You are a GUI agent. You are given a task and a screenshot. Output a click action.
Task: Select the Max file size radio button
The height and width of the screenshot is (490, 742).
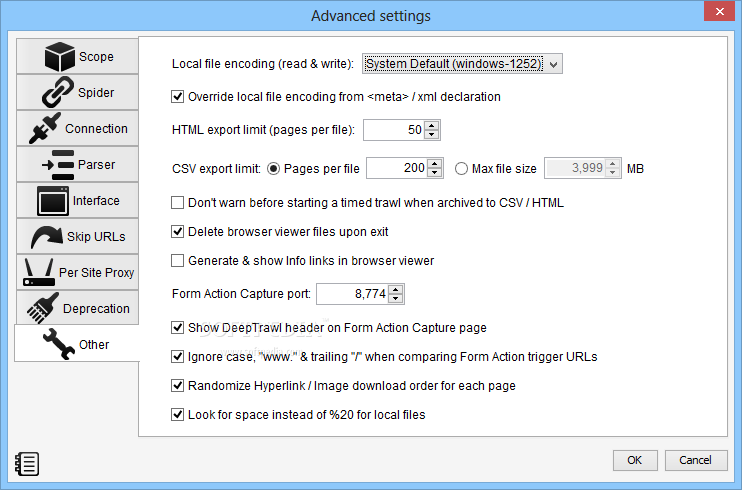pyautogui.click(x=461, y=169)
